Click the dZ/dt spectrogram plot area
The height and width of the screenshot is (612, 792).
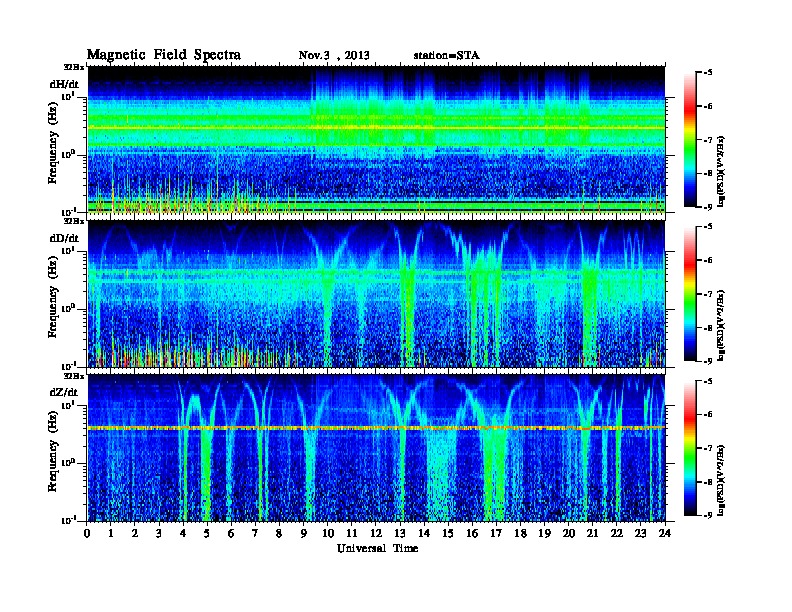[376, 448]
